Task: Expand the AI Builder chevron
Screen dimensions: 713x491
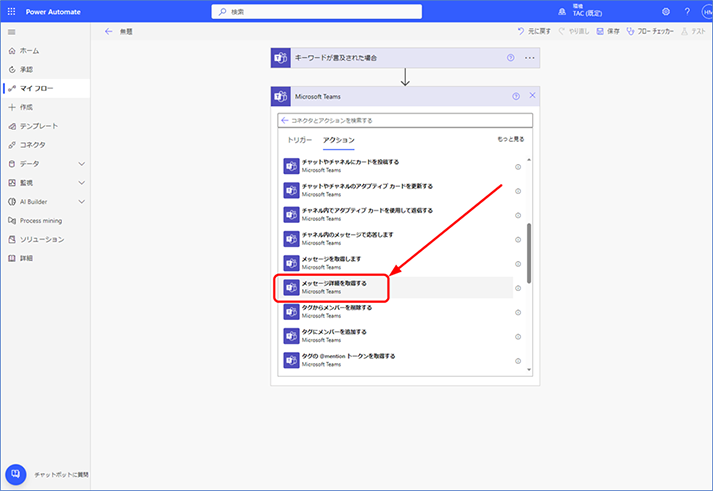Action: click(x=82, y=201)
